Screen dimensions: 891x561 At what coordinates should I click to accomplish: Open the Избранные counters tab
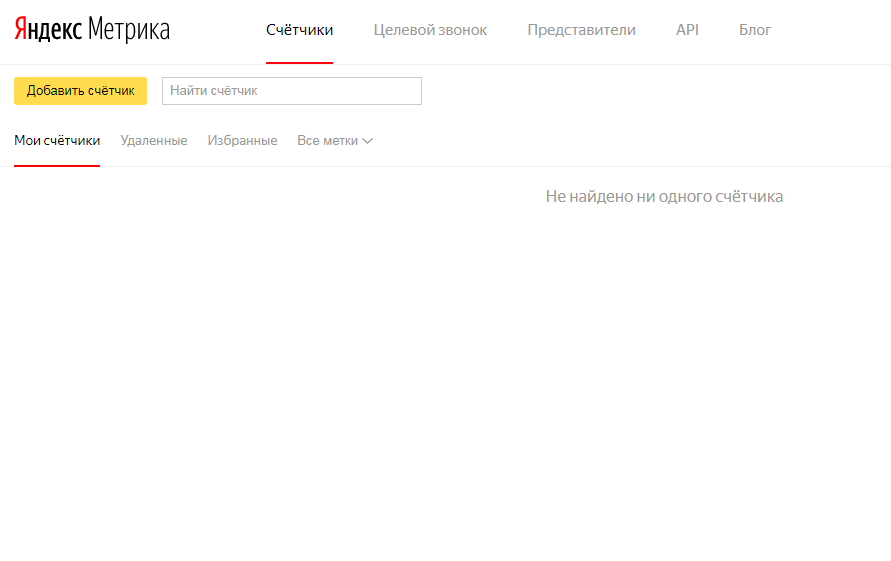(x=242, y=140)
